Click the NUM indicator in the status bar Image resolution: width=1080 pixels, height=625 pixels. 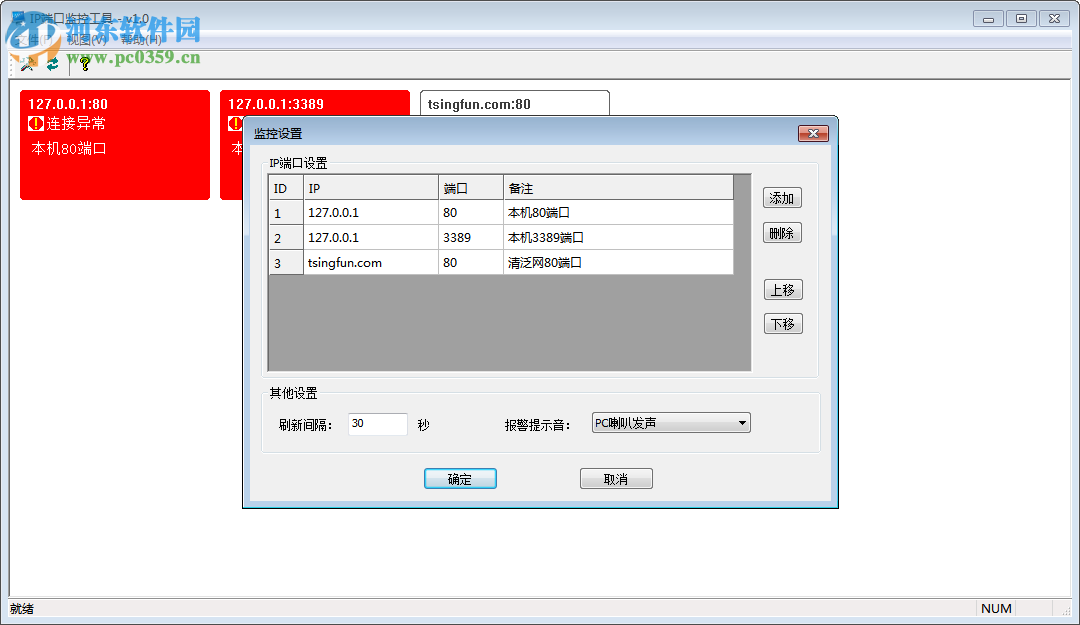[996, 608]
